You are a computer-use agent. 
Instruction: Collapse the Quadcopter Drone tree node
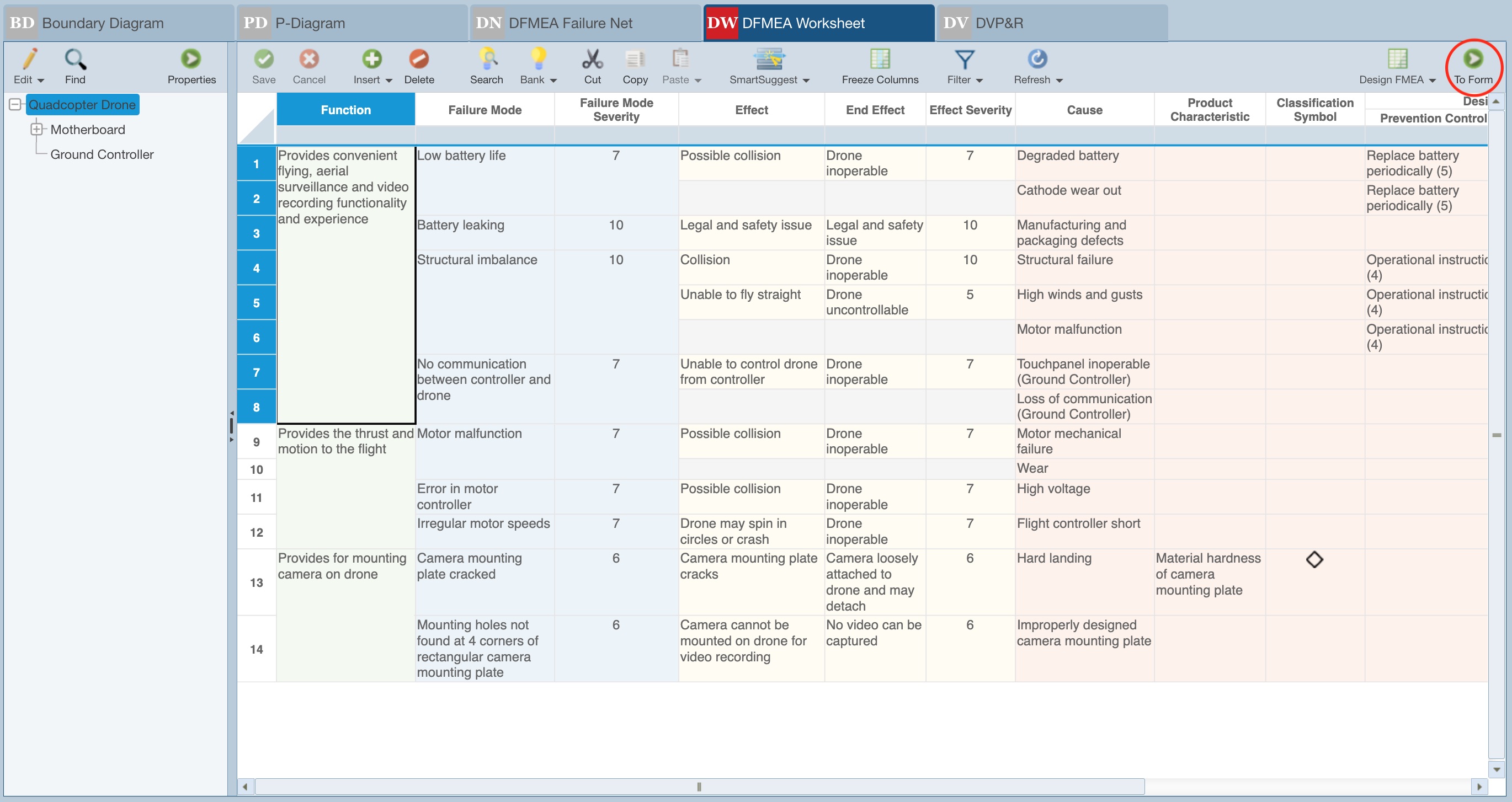15,104
